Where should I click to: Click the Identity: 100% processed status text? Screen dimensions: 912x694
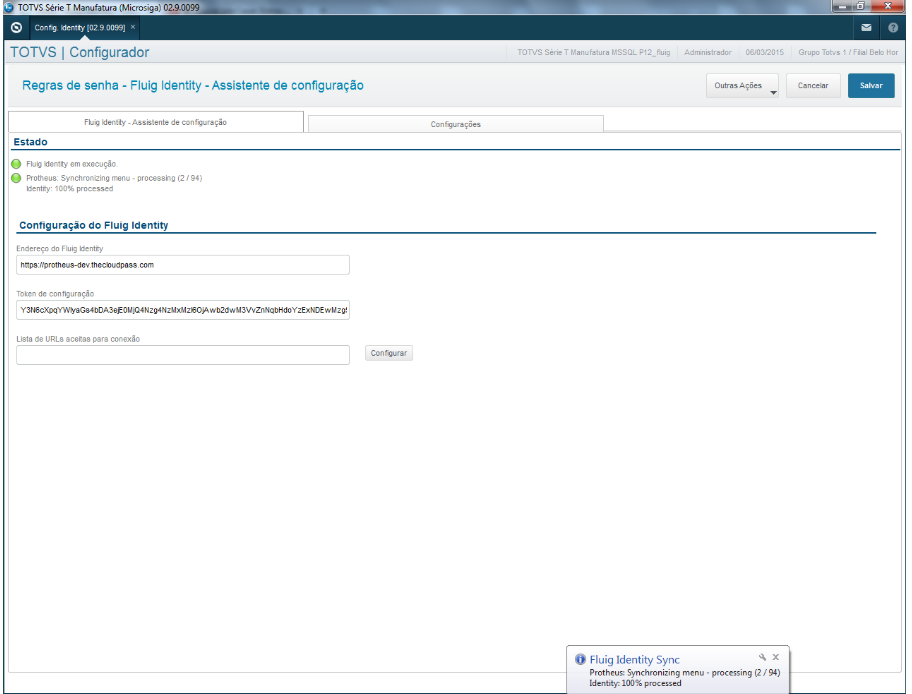(70, 188)
